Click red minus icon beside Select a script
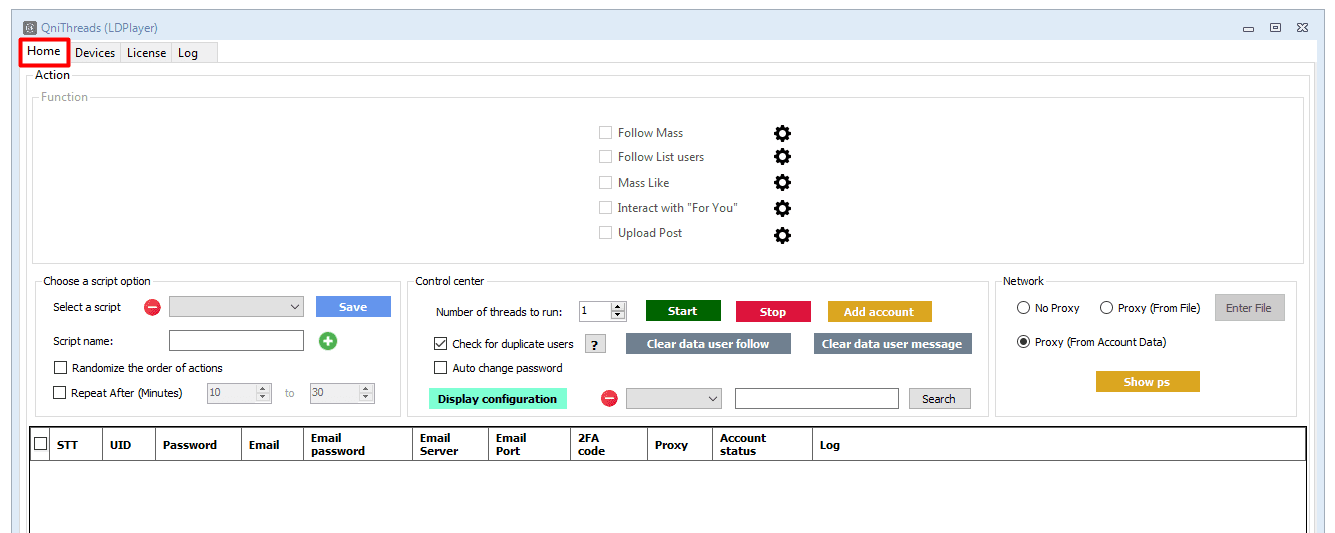This screenshot has width=1335, height=533. pyautogui.click(x=152, y=307)
